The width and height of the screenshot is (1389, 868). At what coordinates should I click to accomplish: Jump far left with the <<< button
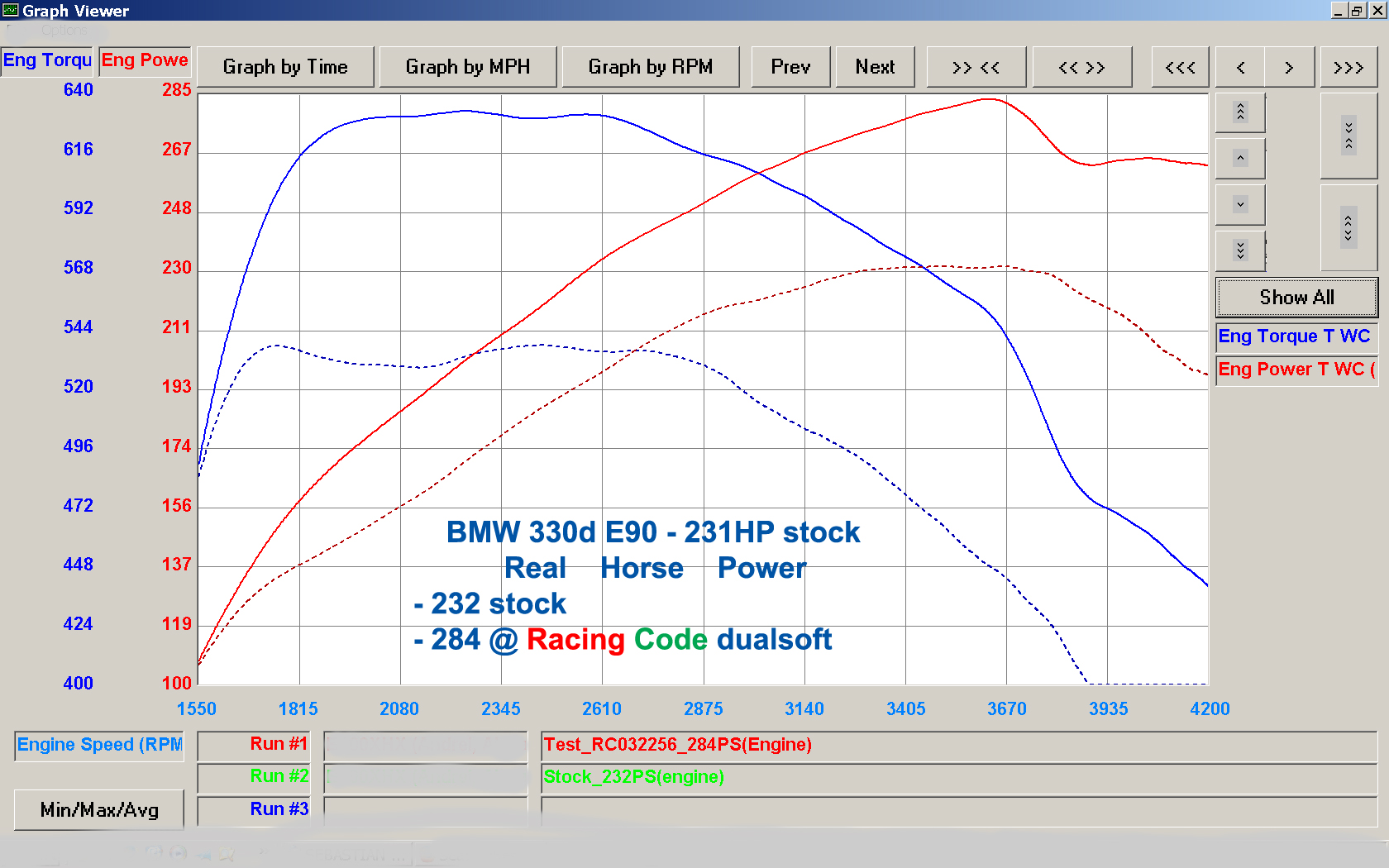(1180, 67)
